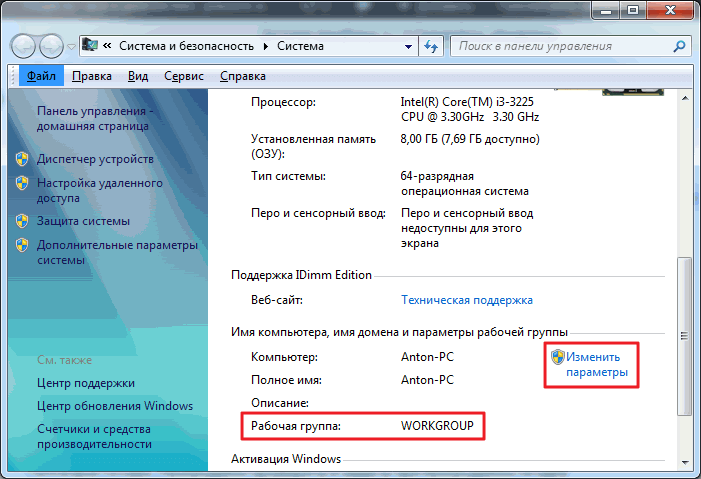The width and height of the screenshot is (701, 479).
Task: Click the 'Поддержка IDimm Edition' section header
Action: [301, 275]
